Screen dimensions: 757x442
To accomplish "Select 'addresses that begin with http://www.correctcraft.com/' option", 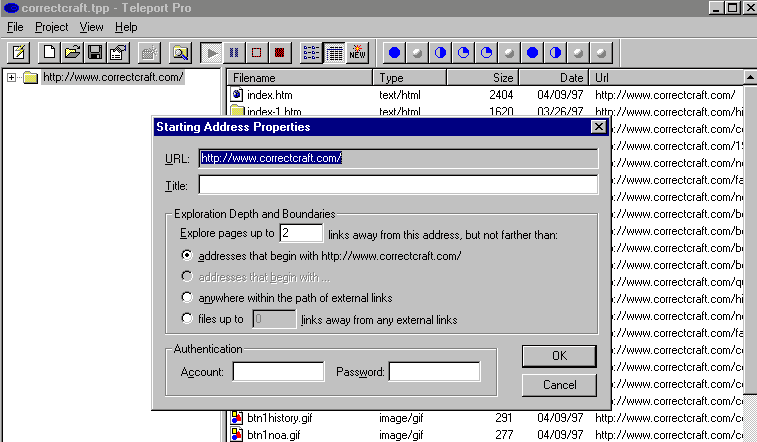I will point(187,255).
